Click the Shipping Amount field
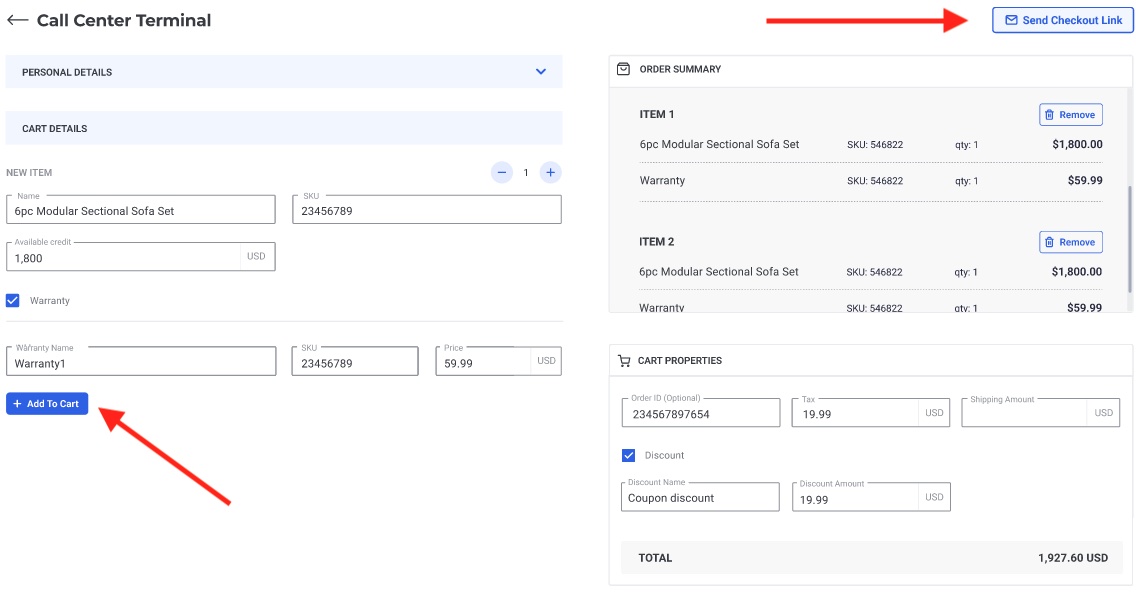Image resolution: width=1136 pixels, height=604 pixels. [1024, 414]
